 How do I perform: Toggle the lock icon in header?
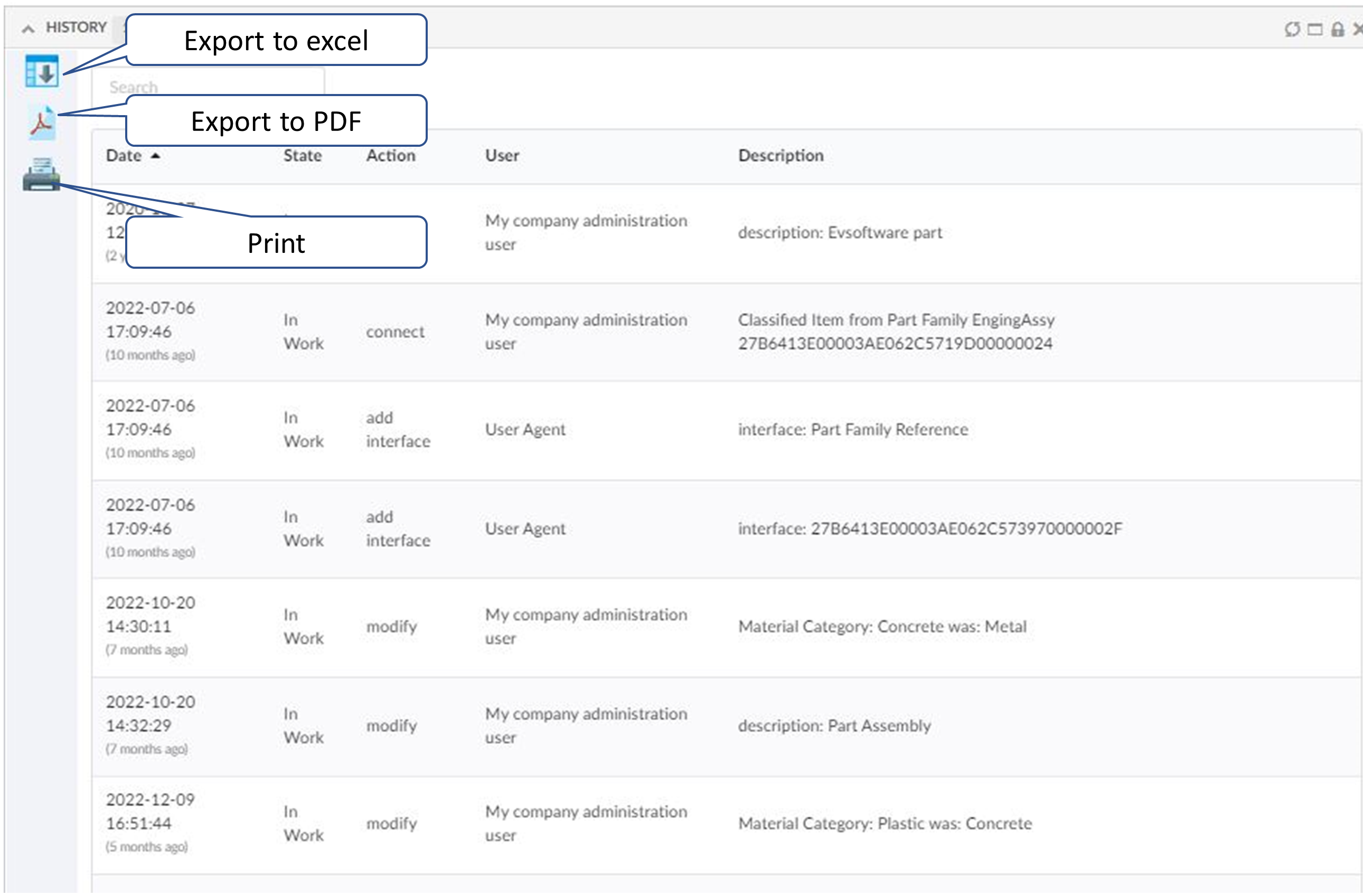click(x=1337, y=29)
